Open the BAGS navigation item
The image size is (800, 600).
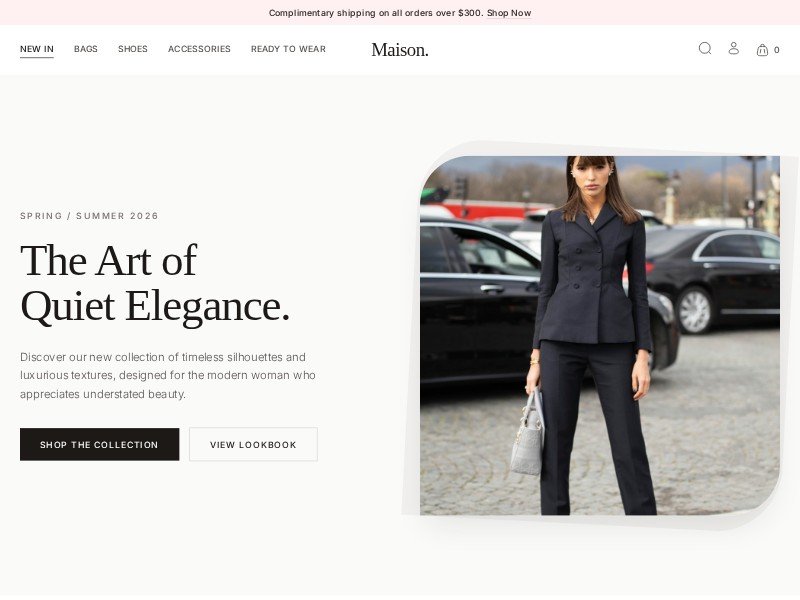(x=86, y=49)
